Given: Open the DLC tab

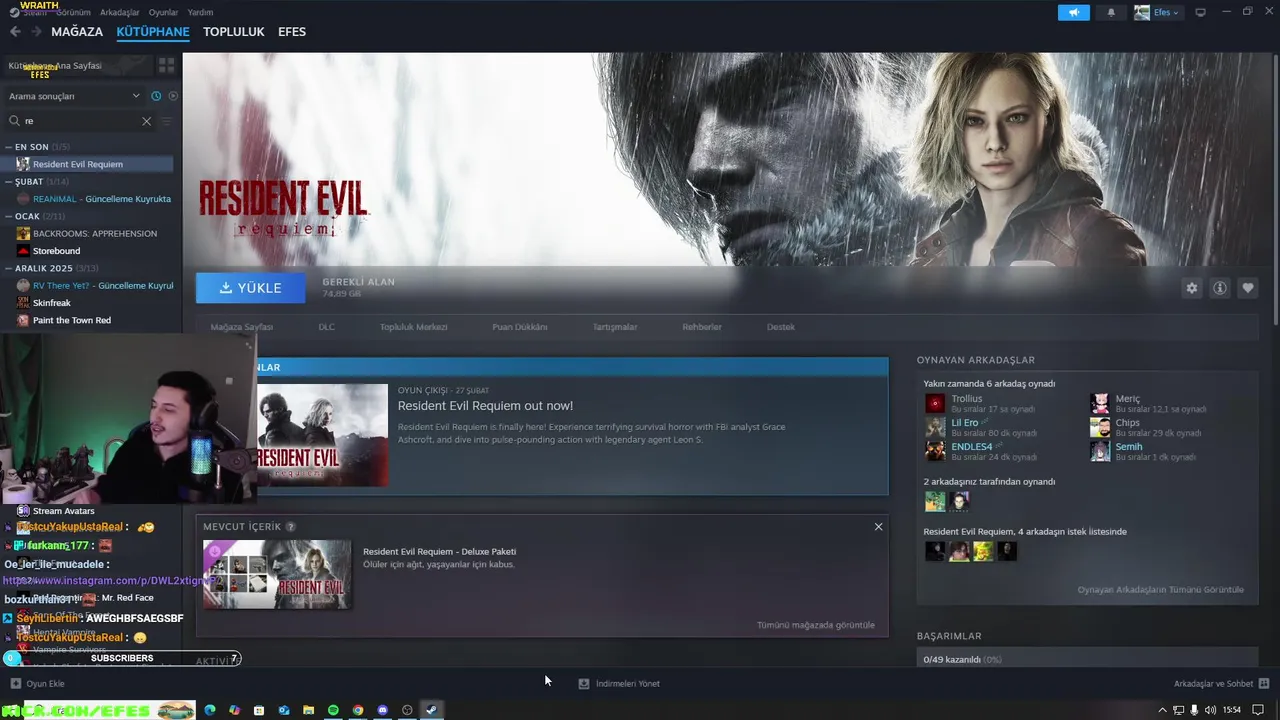Looking at the screenshot, I should point(326,327).
